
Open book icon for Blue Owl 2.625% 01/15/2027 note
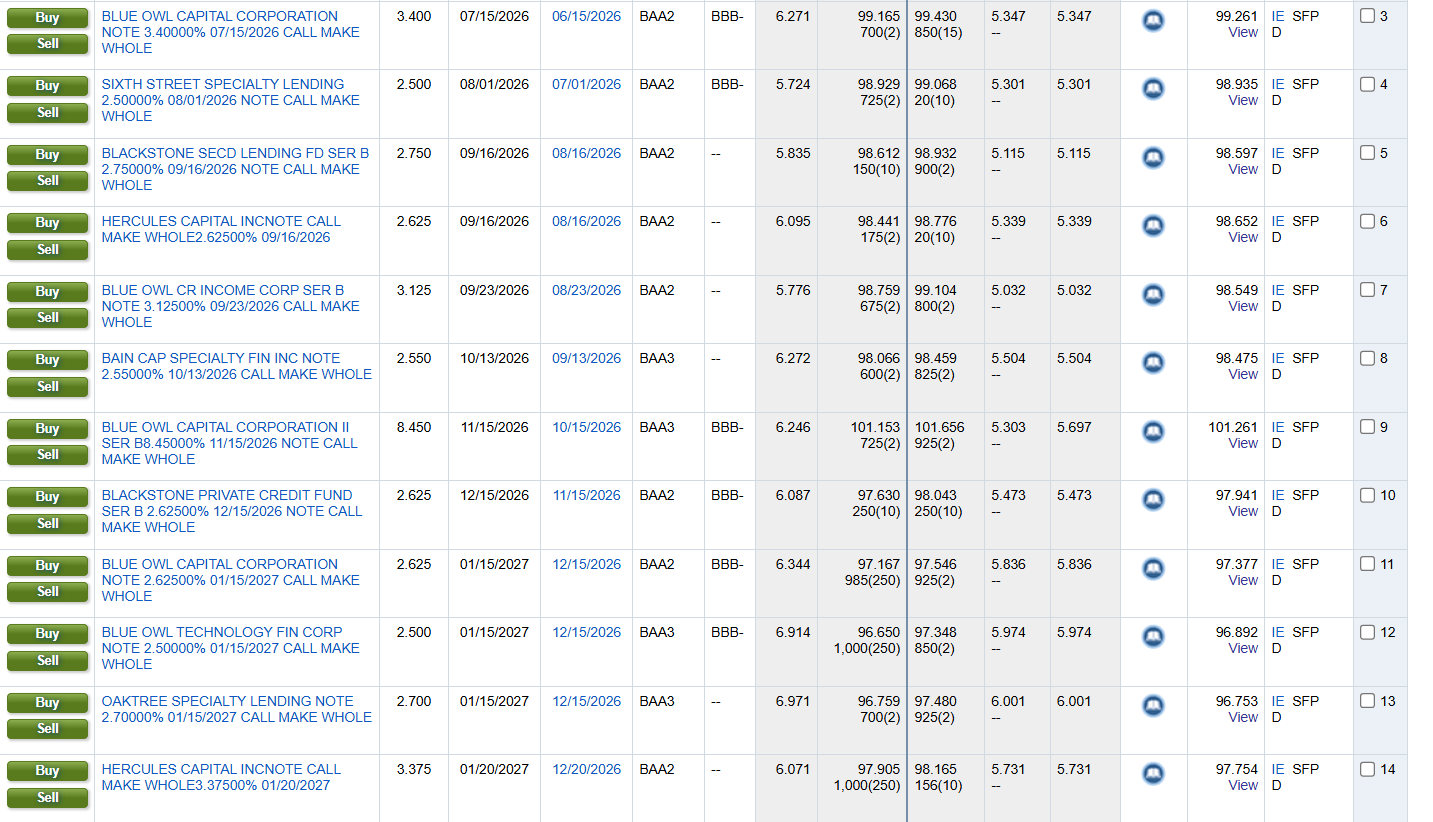(x=1153, y=568)
